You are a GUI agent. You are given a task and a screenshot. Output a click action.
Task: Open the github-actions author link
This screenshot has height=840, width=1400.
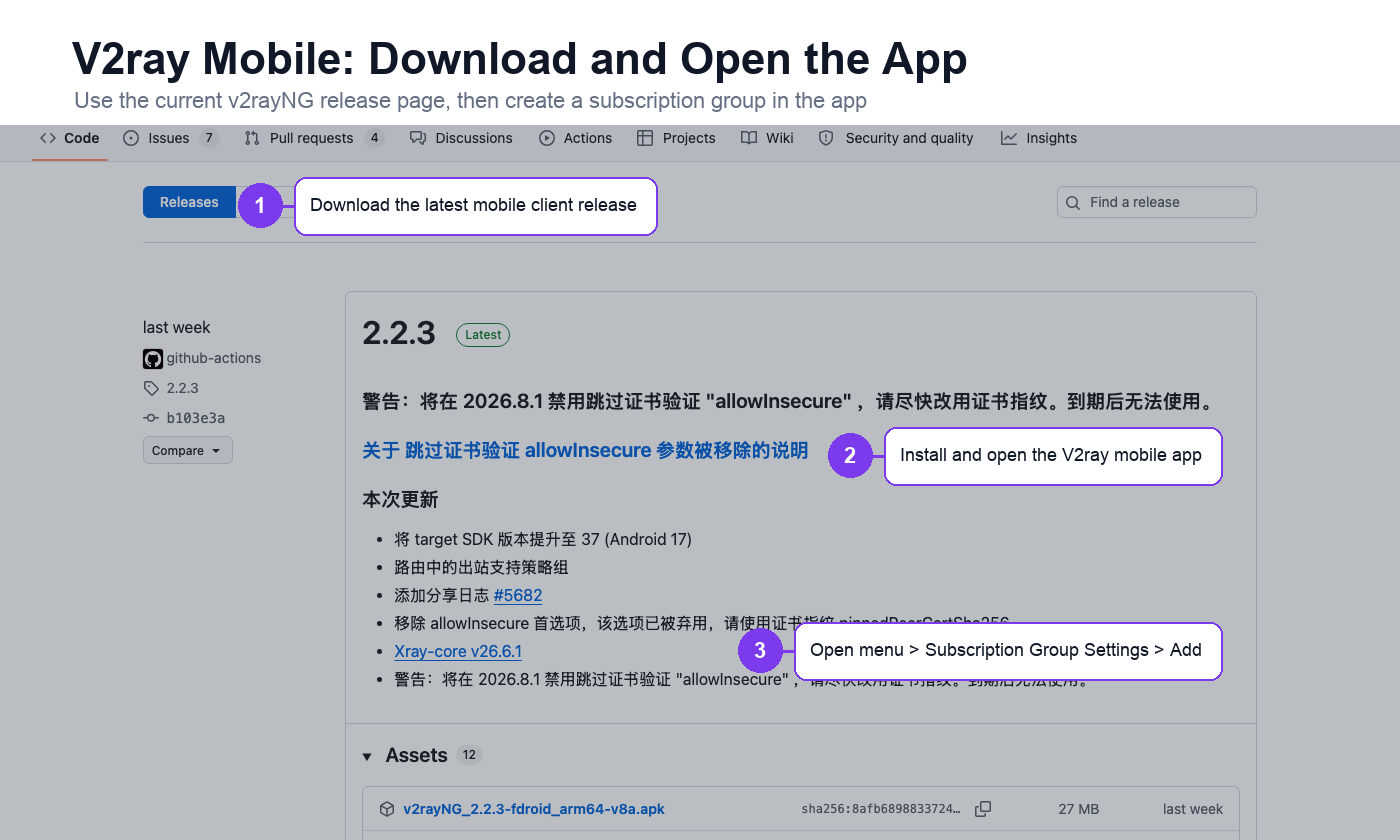214,358
